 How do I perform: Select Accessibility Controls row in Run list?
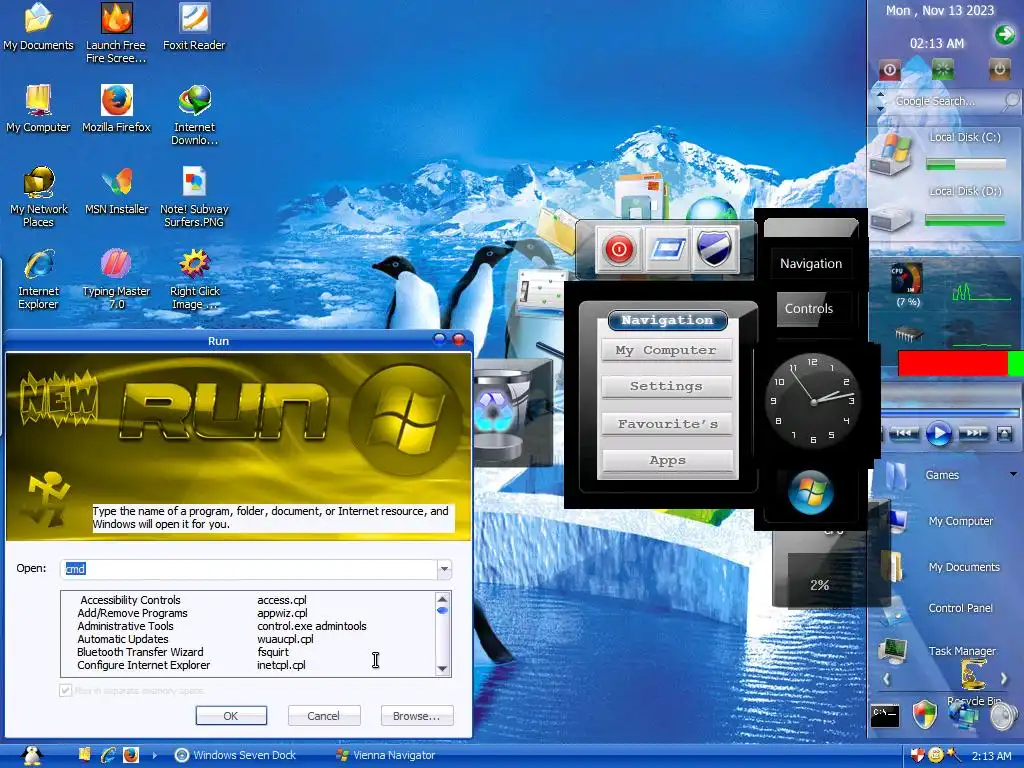click(x=249, y=600)
